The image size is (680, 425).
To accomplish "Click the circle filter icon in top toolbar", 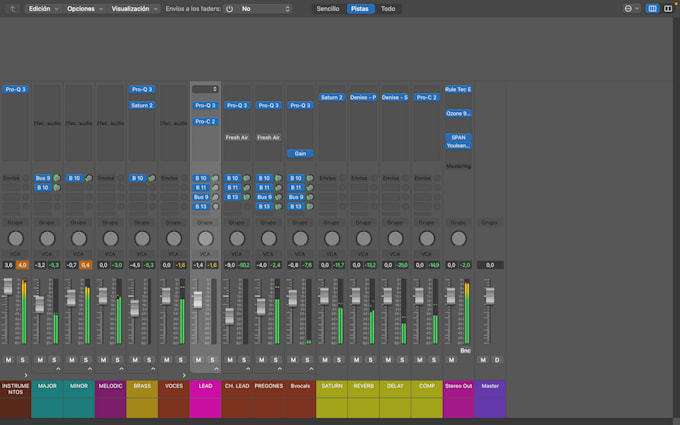I will tap(628, 9).
